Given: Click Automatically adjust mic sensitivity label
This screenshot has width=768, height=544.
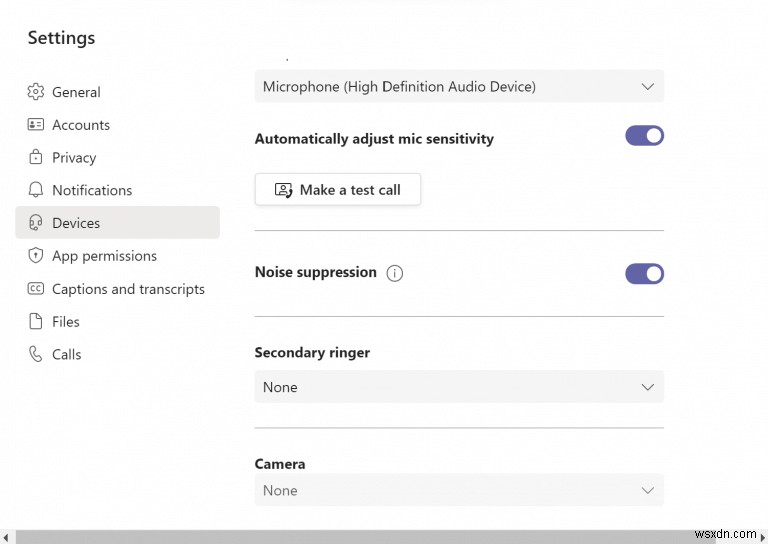Looking at the screenshot, I should [374, 139].
